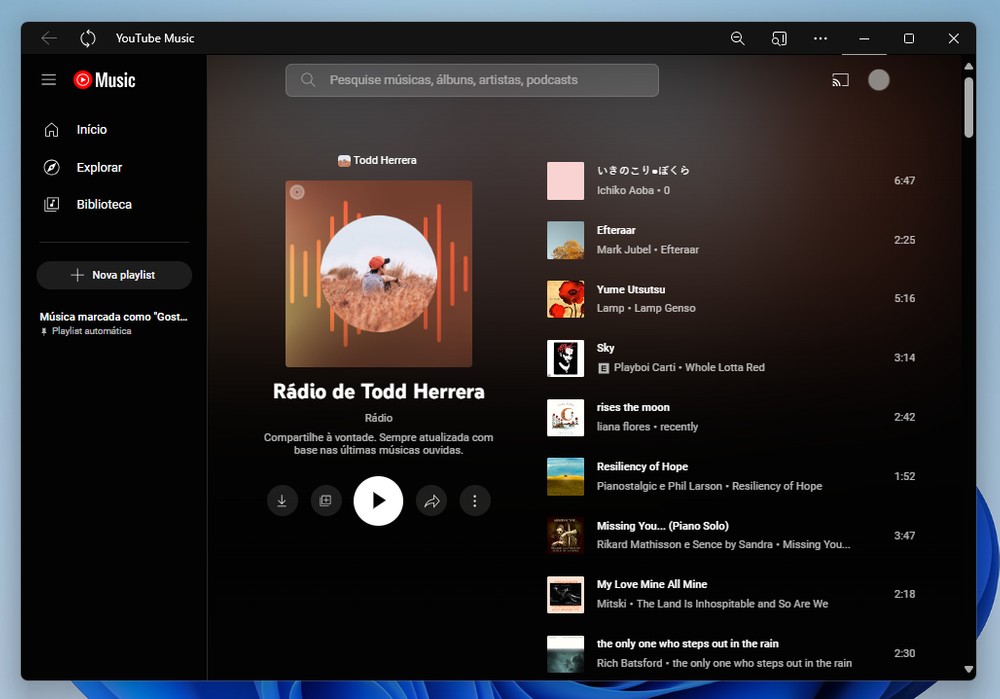The height and width of the screenshot is (699, 1000).
Task: Click the Playboi Carti artist link
Action: coord(645,368)
